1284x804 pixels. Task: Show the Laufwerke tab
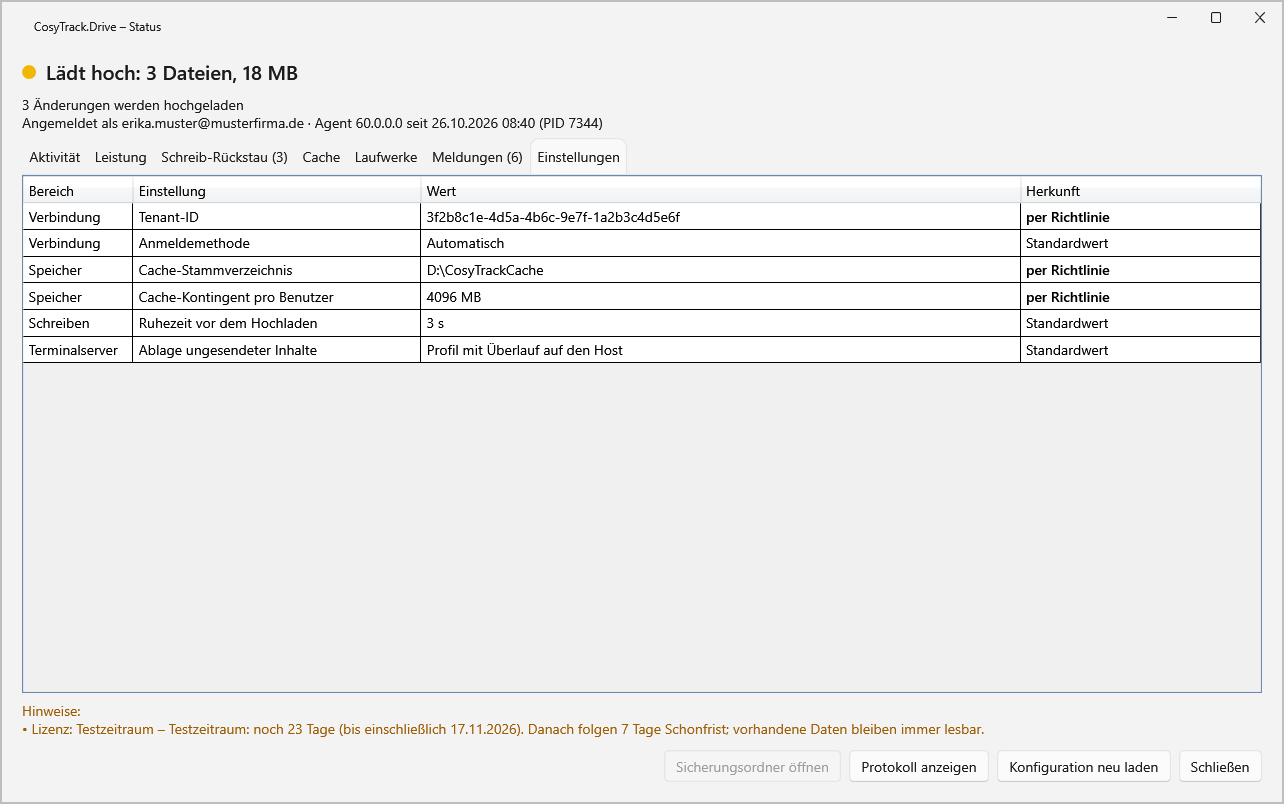386,157
